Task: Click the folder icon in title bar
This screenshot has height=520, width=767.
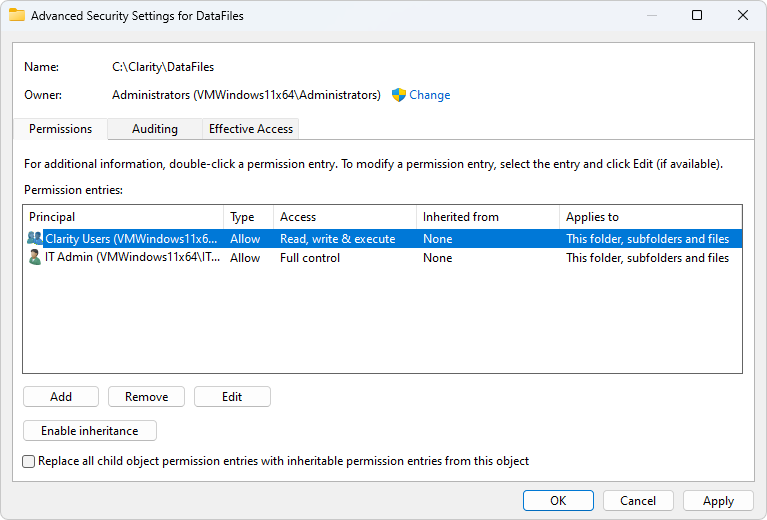Action: pyautogui.click(x=17, y=15)
